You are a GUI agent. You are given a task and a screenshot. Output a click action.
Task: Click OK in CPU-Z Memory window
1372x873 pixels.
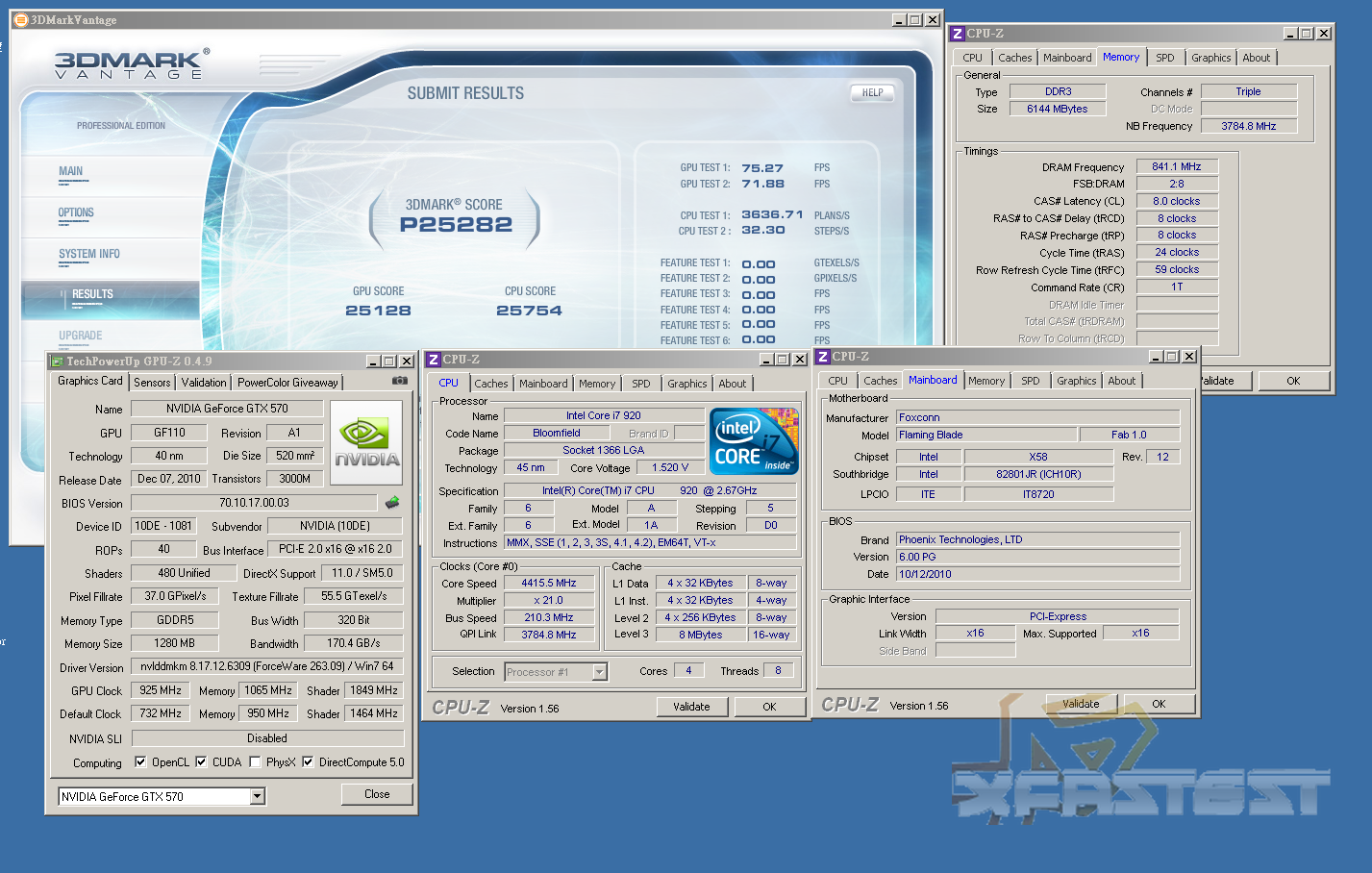[1293, 381]
